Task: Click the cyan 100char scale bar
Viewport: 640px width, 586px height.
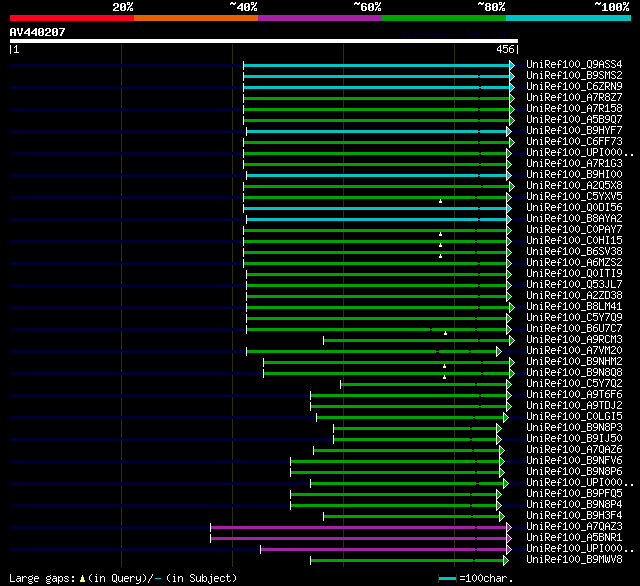Action: click(x=447, y=578)
